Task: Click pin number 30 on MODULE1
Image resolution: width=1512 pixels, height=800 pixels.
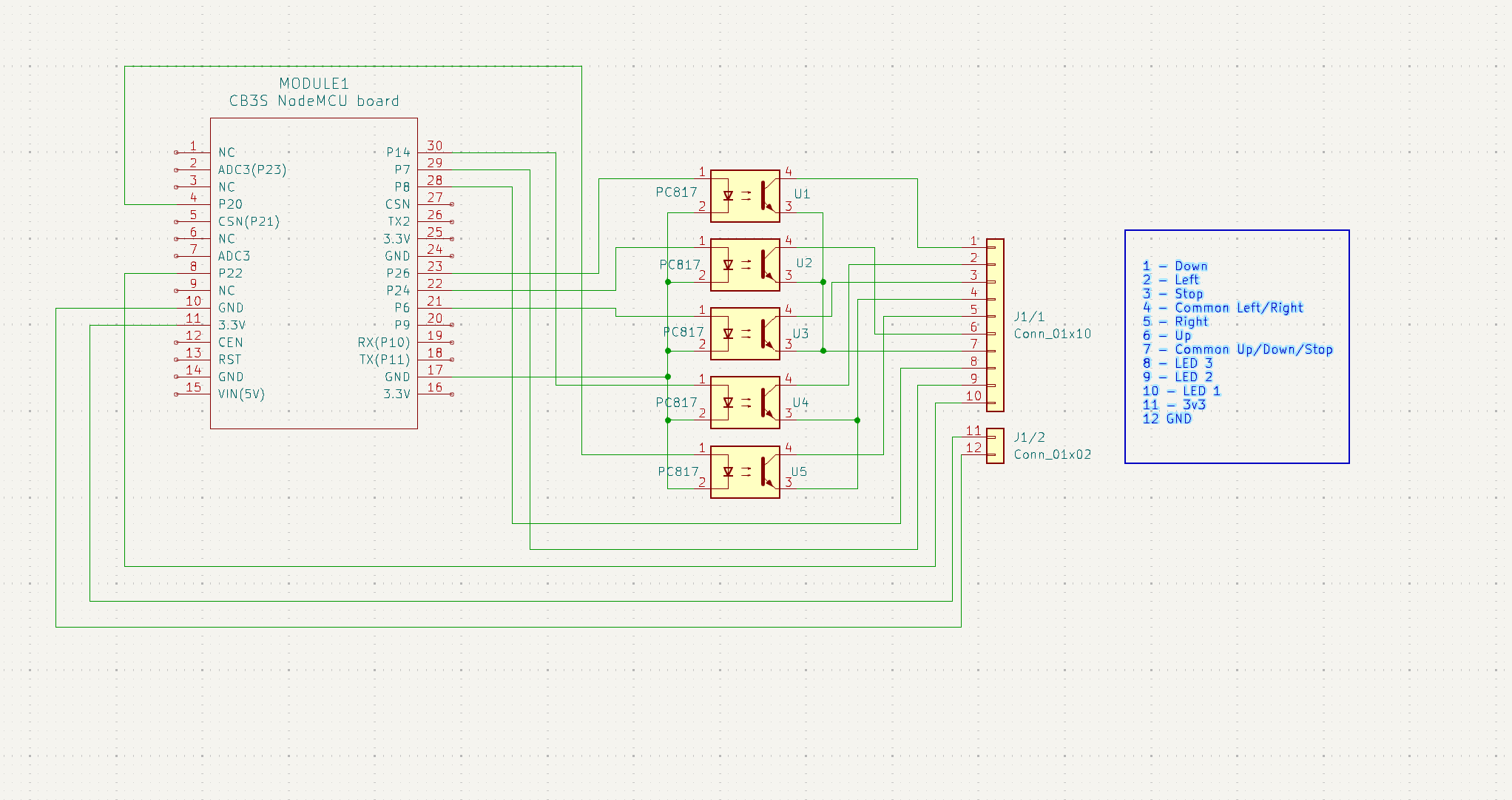Action: click(435, 146)
